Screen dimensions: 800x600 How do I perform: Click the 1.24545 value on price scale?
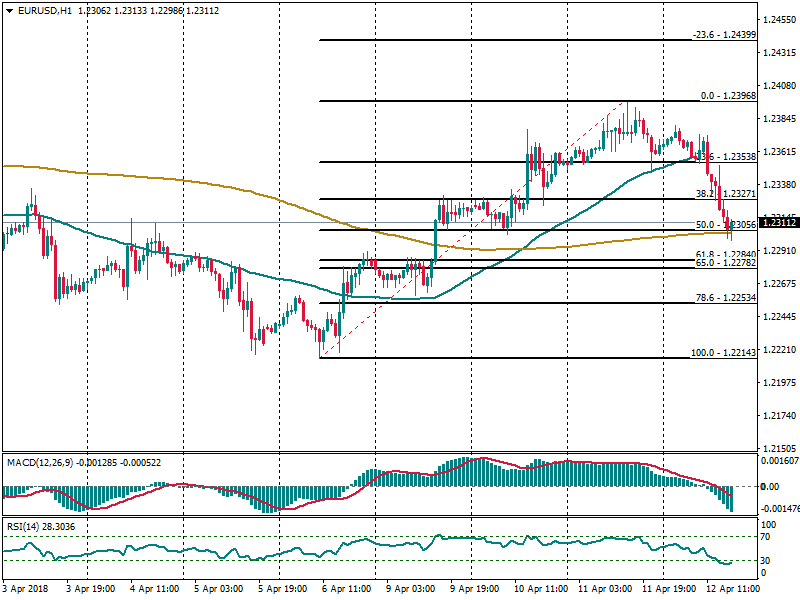point(779,20)
